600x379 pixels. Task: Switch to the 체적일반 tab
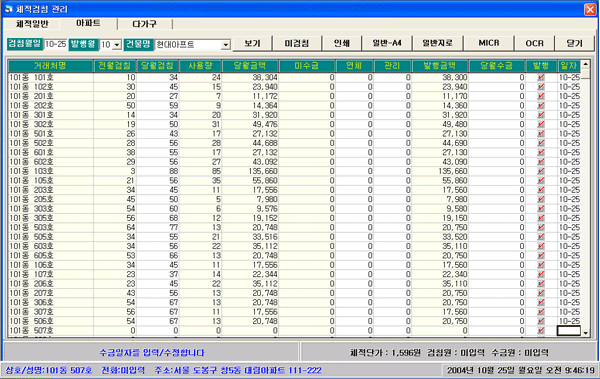(x=32, y=24)
